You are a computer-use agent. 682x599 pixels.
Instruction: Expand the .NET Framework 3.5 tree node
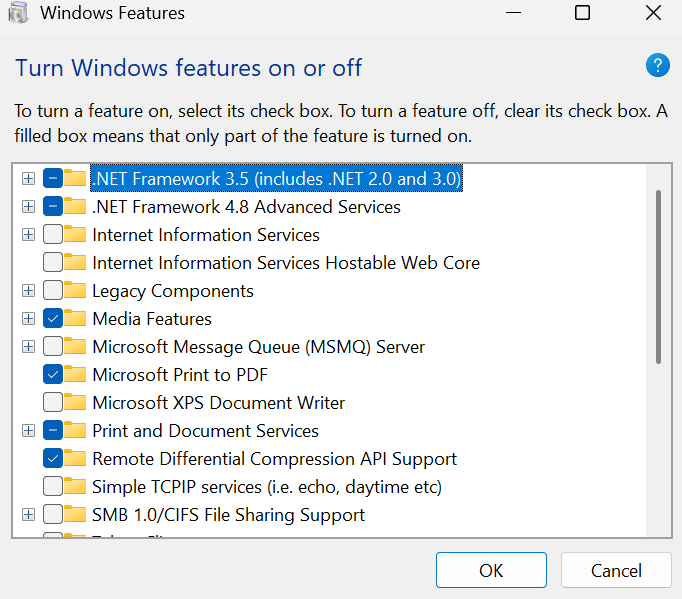pos(28,179)
